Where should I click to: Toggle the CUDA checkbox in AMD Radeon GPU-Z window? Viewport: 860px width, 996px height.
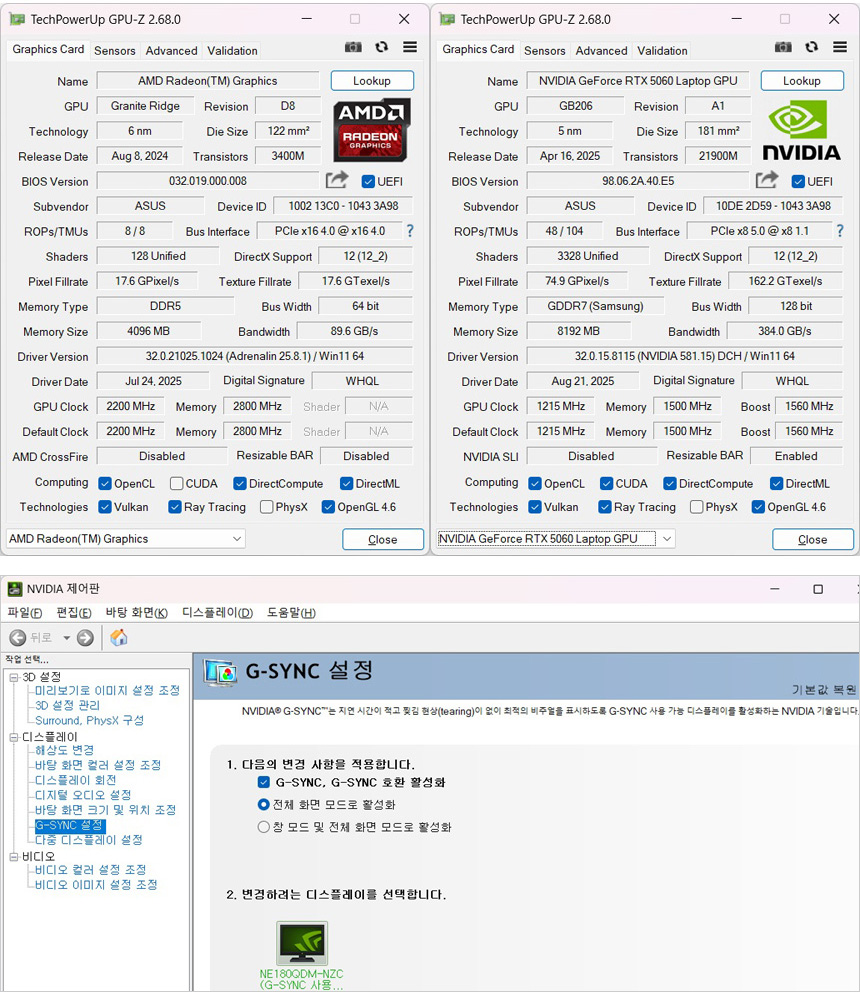tap(177, 483)
